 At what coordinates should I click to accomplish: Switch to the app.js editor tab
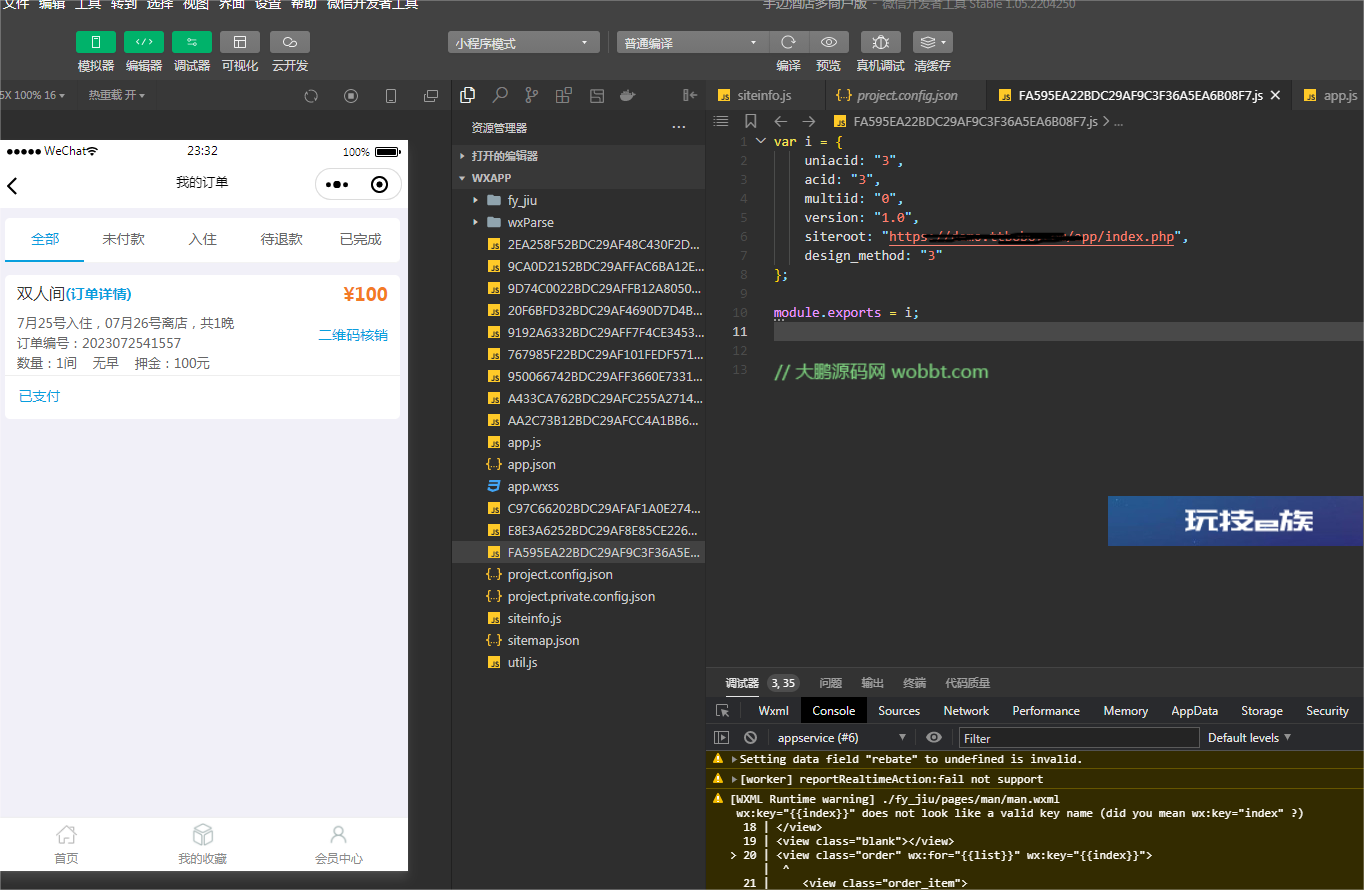pyautogui.click(x=1330, y=96)
